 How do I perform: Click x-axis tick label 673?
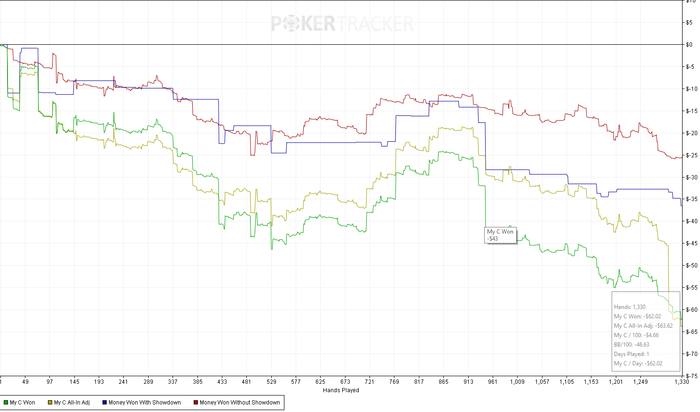click(x=345, y=382)
